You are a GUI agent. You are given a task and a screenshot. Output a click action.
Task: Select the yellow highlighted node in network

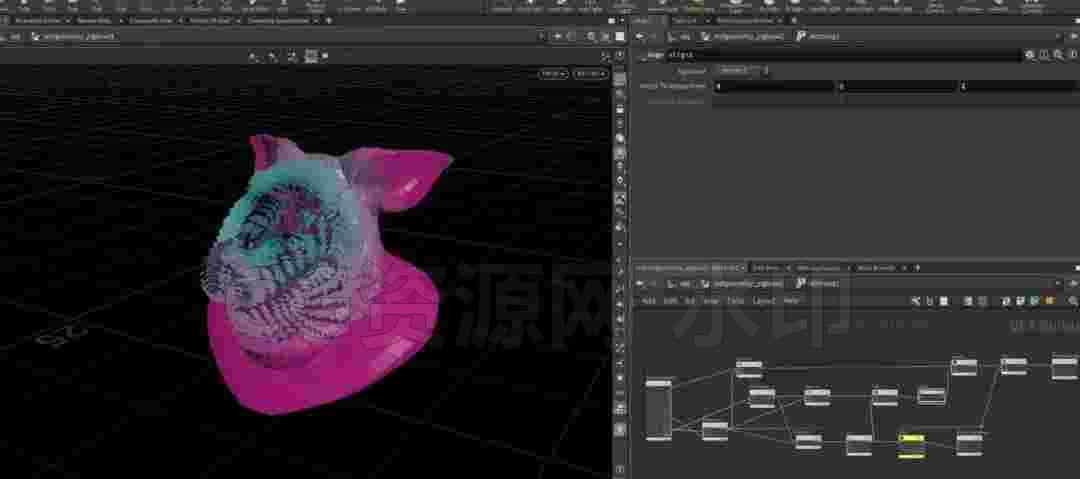pos(912,445)
